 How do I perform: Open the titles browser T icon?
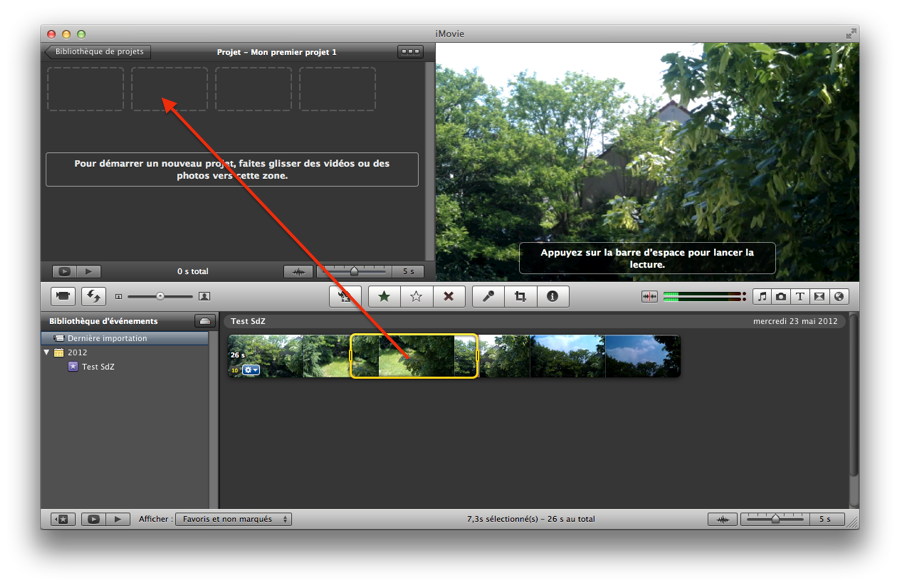(800, 296)
